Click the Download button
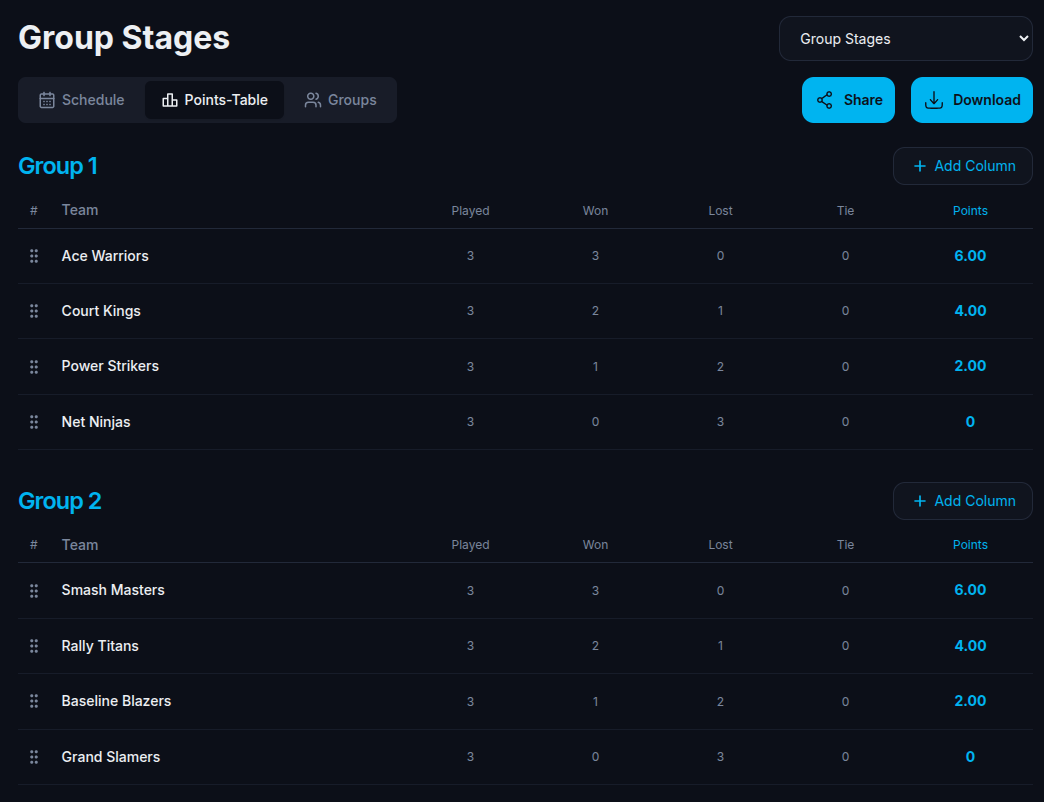Image resolution: width=1044 pixels, height=802 pixels. click(971, 100)
